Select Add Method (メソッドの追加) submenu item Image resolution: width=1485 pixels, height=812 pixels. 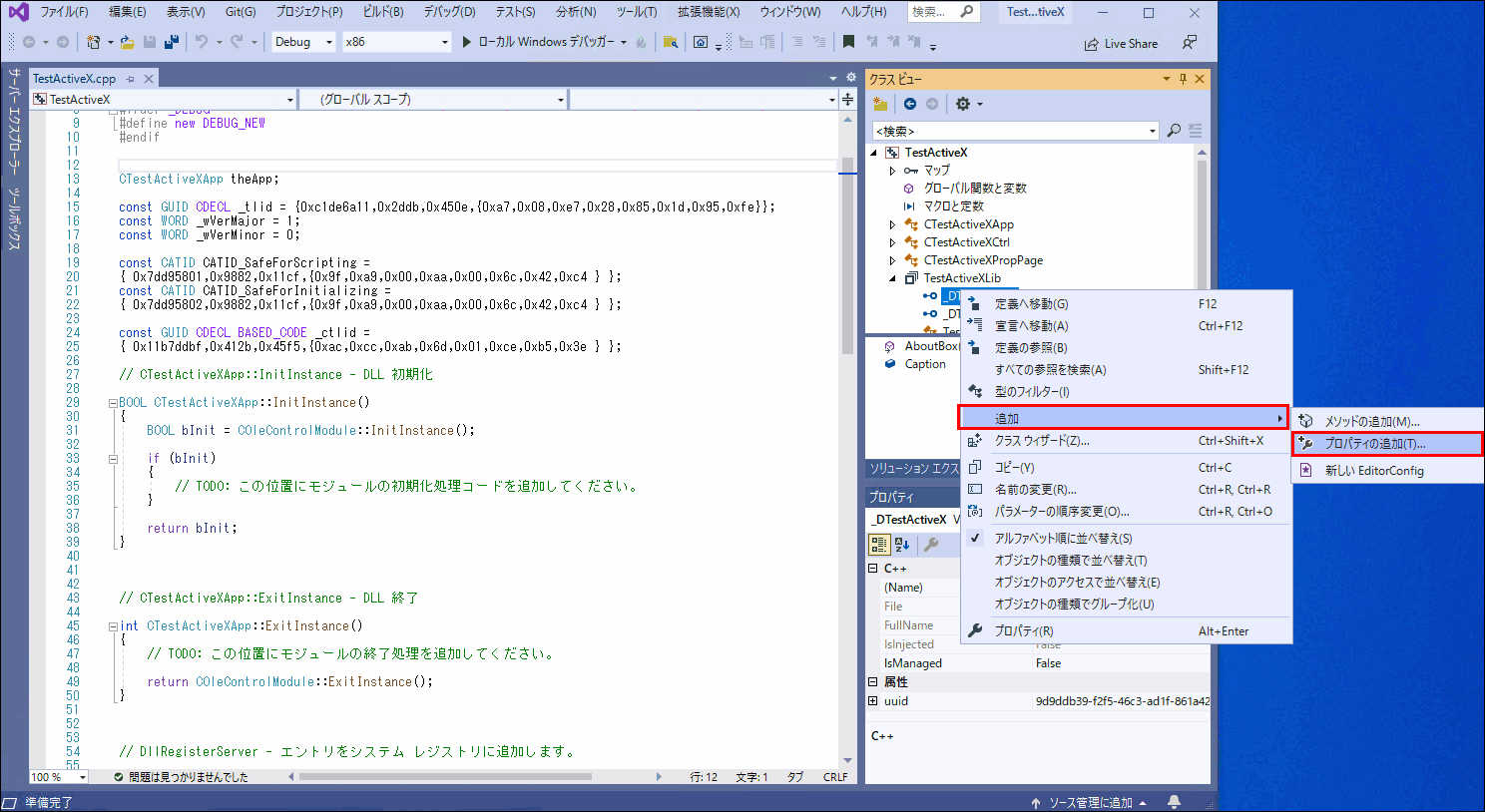click(x=1387, y=422)
